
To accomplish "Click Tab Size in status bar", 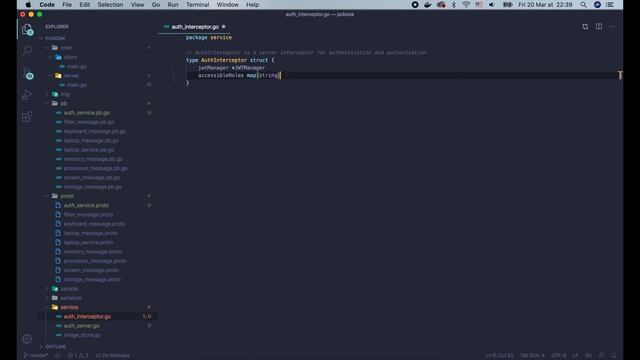I will pos(532,356).
